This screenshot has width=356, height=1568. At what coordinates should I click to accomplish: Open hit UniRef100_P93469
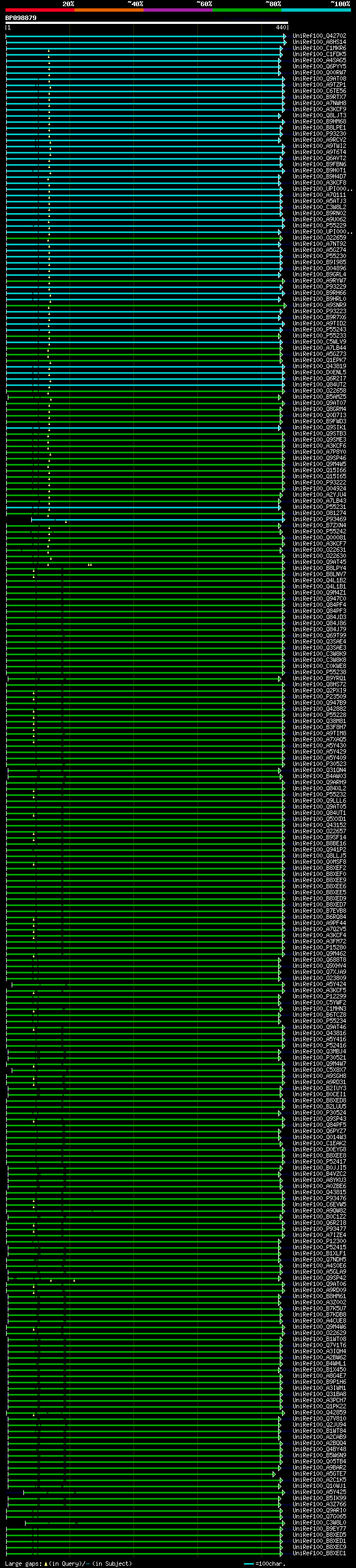pos(319,519)
